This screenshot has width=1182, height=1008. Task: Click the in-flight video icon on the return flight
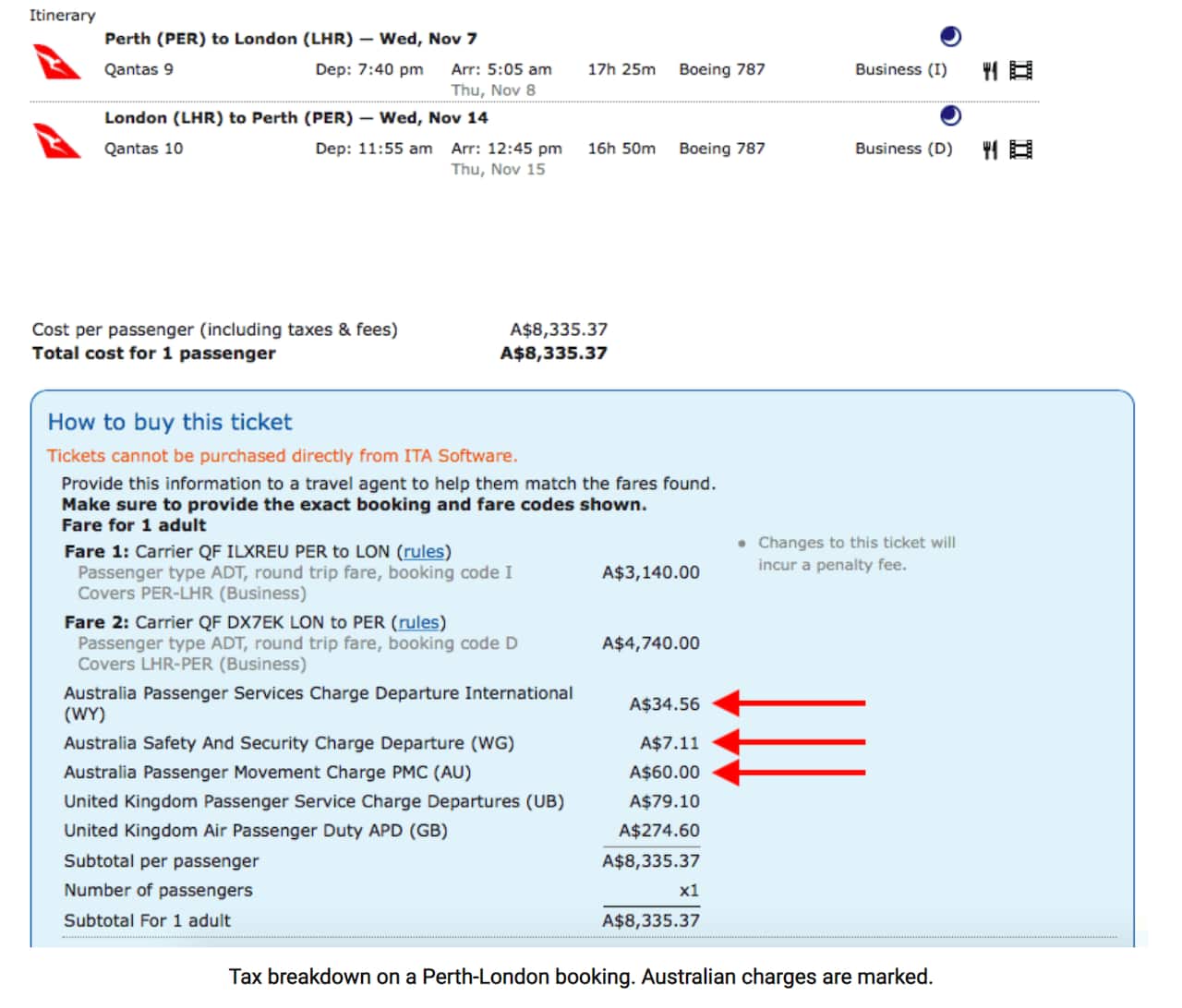pyautogui.click(x=1019, y=149)
